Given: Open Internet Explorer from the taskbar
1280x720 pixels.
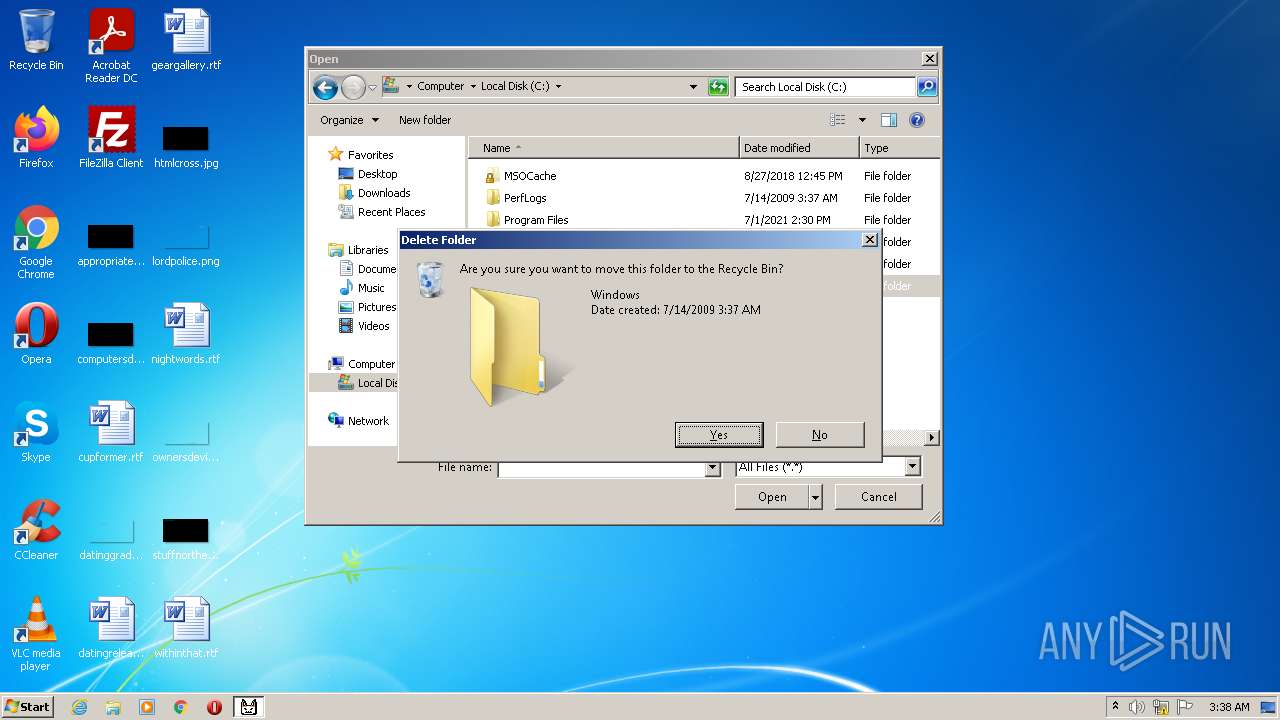Looking at the screenshot, I should [79, 707].
